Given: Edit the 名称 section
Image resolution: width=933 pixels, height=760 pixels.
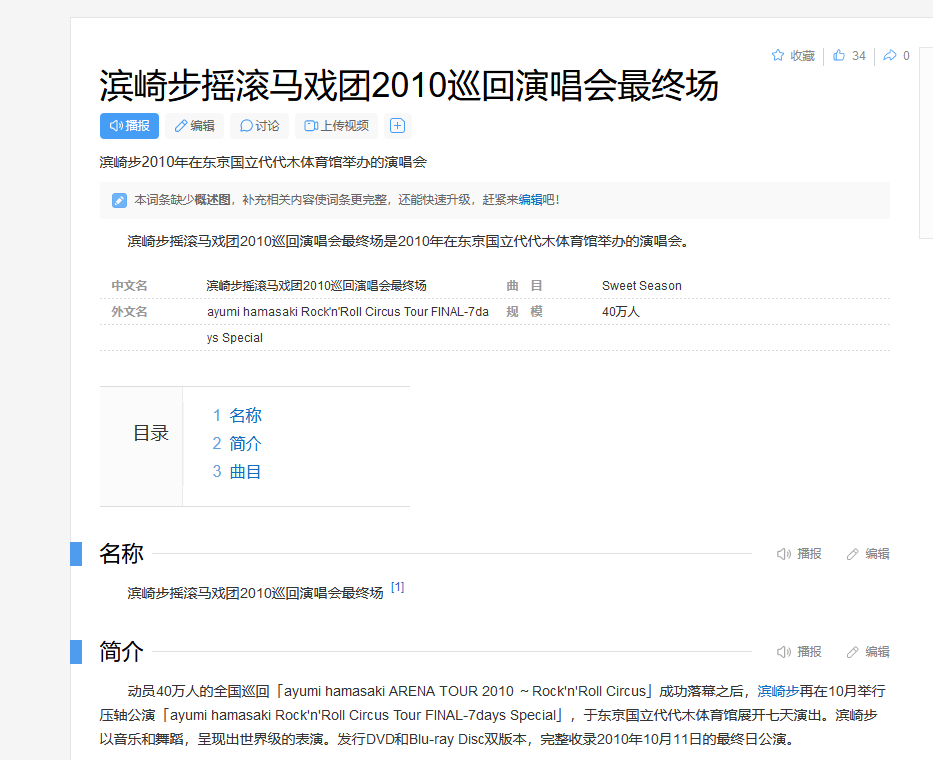Looking at the screenshot, I should tap(867, 554).
